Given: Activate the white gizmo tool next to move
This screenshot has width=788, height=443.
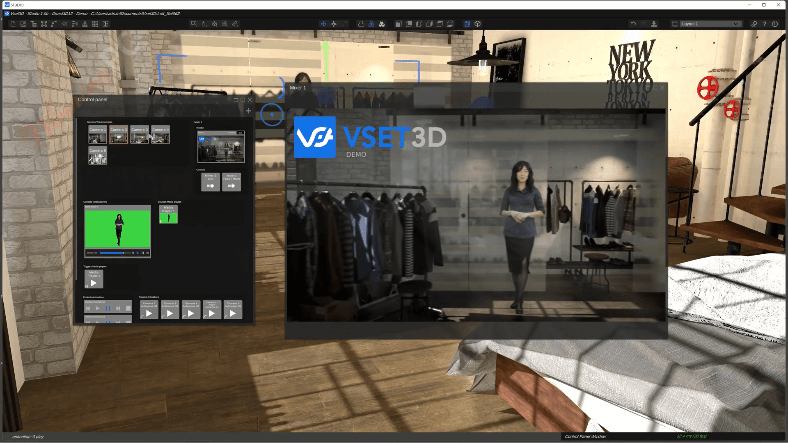Looking at the screenshot, I should click(x=333, y=24).
